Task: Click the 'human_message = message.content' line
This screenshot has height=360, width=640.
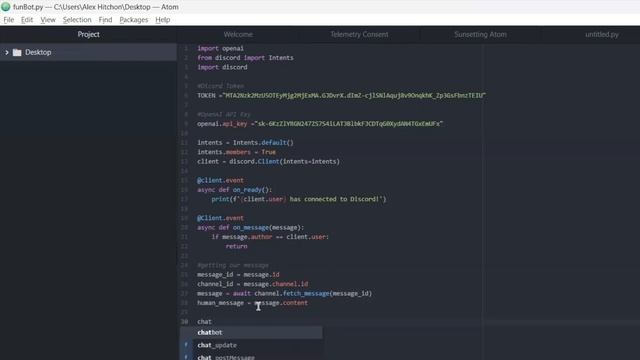Action: click(x=253, y=303)
